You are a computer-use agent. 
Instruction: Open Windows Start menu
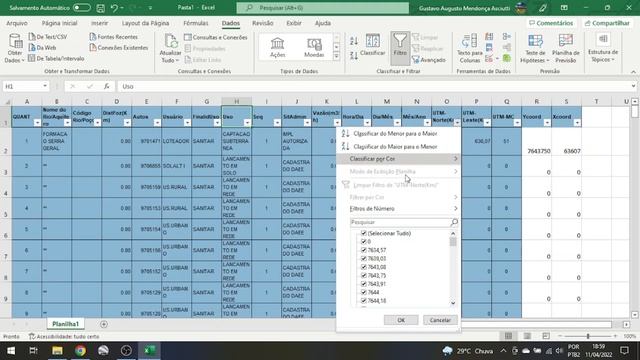(x=11, y=351)
